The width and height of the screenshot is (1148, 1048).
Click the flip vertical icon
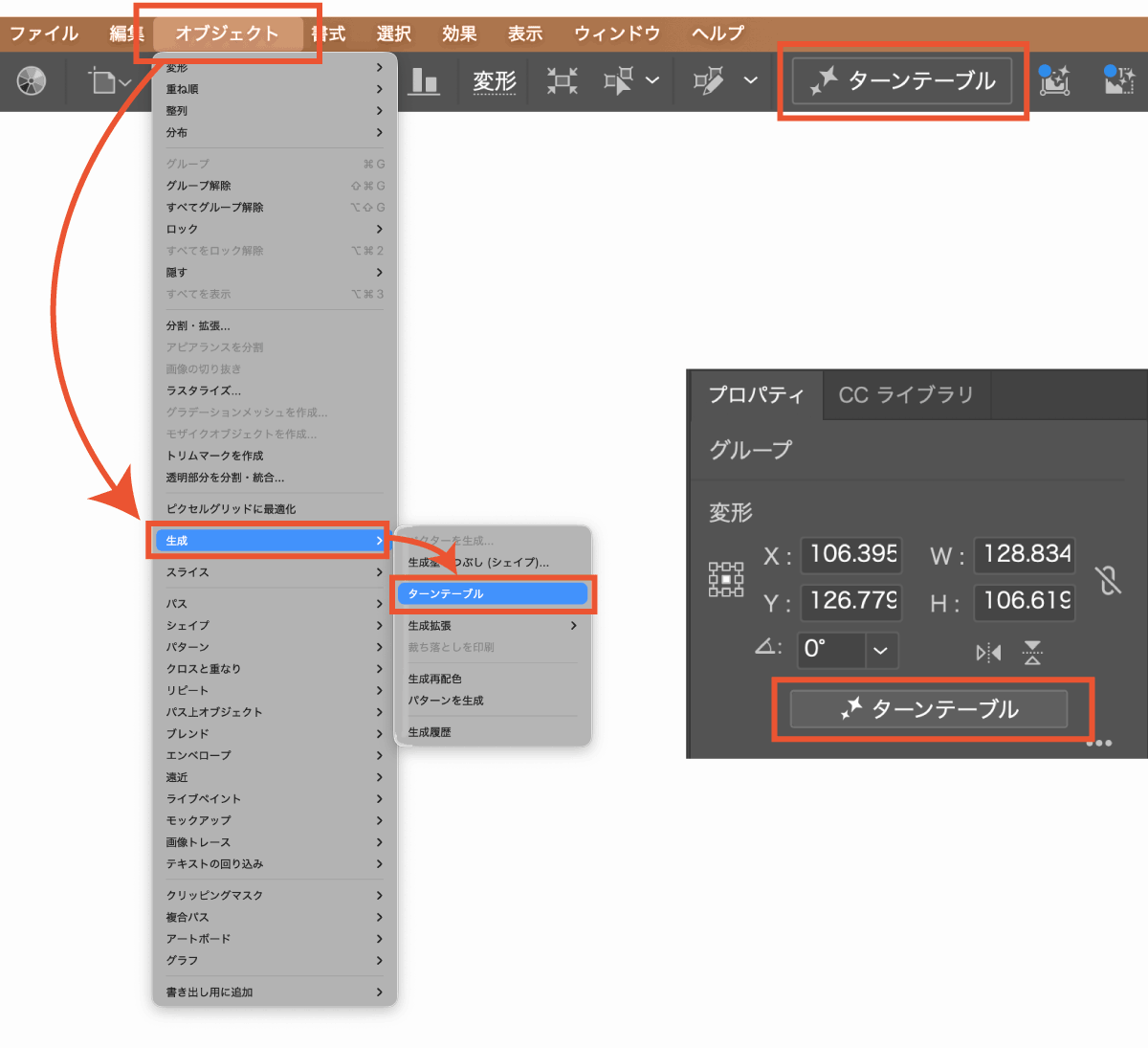tap(1032, 653)
